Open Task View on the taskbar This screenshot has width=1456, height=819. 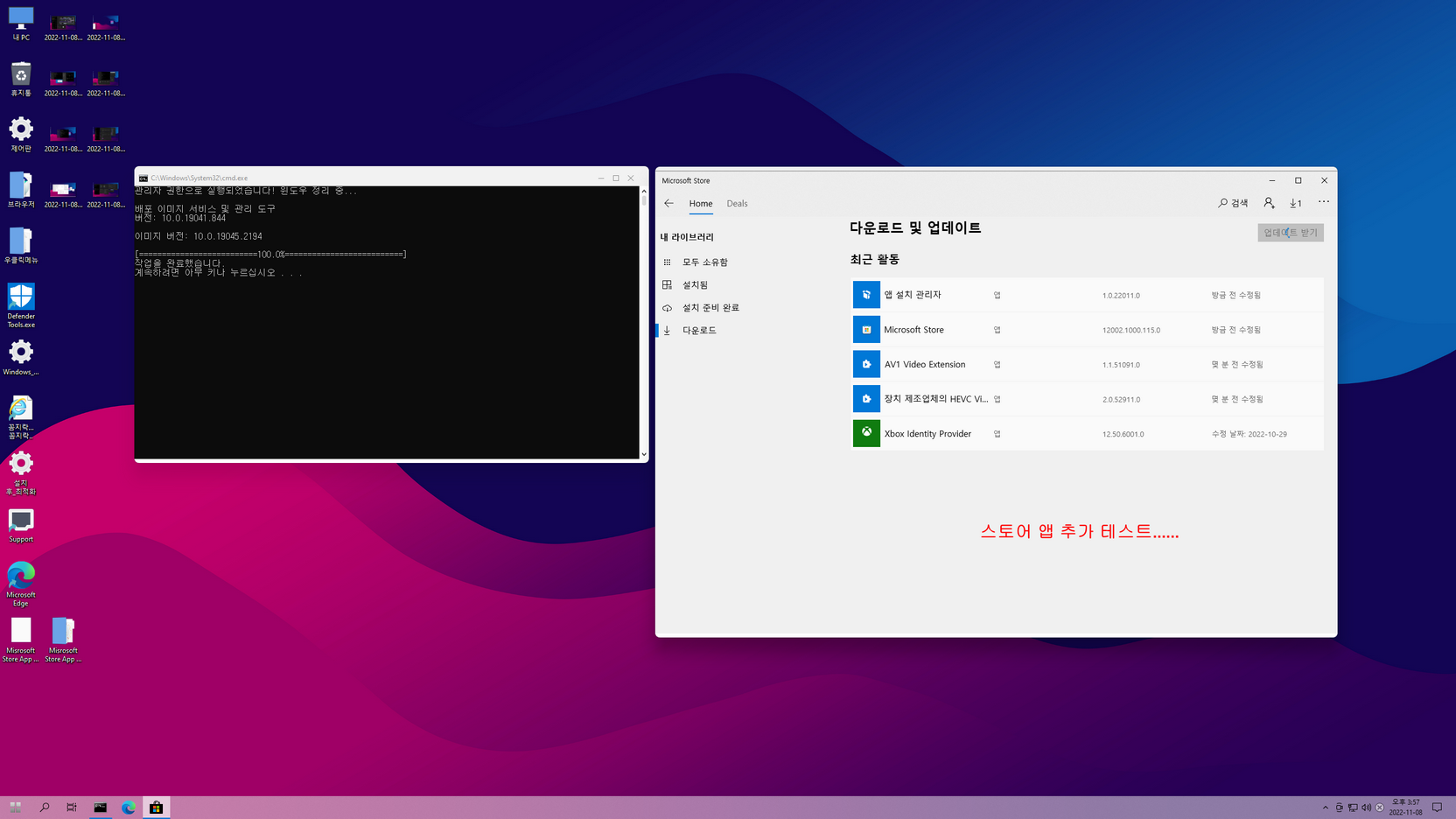click(72, 808)
